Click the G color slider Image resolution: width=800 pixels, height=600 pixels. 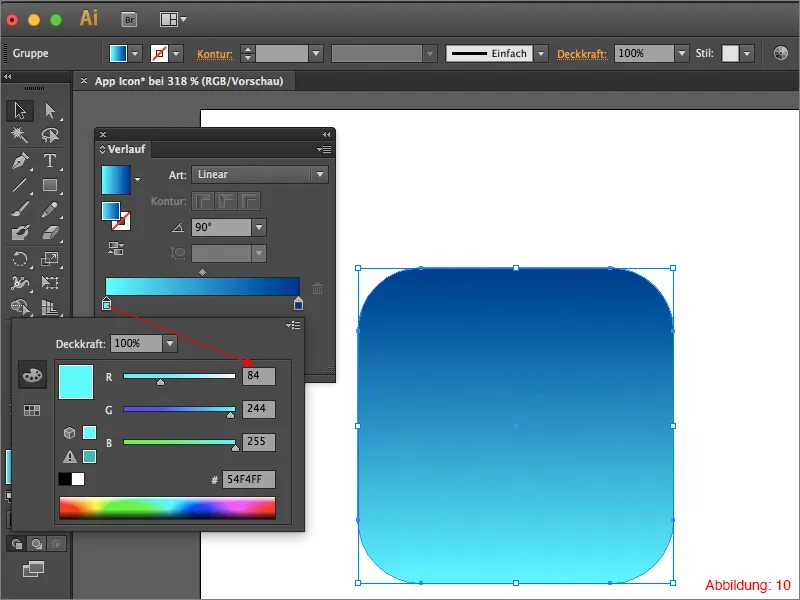tap(179, 409)
